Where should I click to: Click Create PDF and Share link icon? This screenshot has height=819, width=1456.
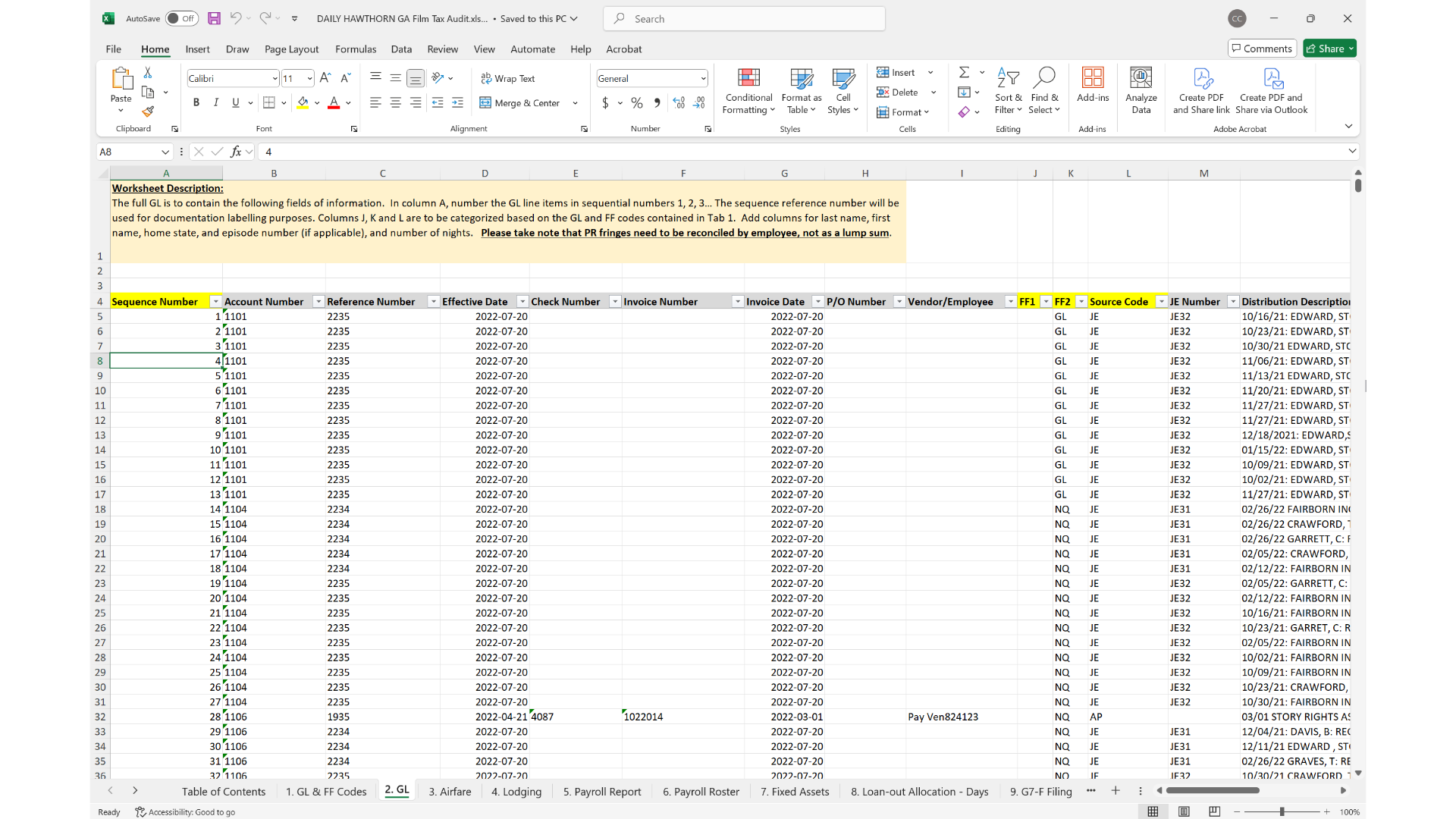pos(1202,77)
